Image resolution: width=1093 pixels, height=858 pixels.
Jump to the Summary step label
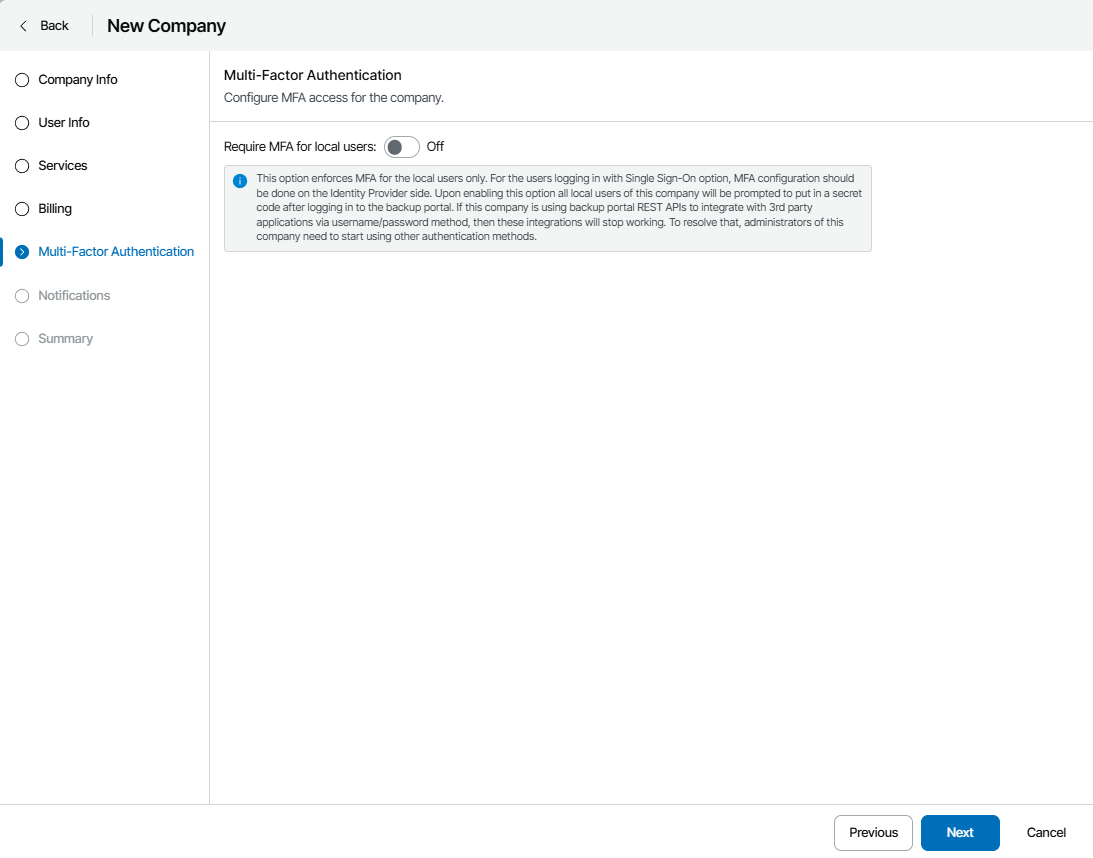(x=65, y=339)
